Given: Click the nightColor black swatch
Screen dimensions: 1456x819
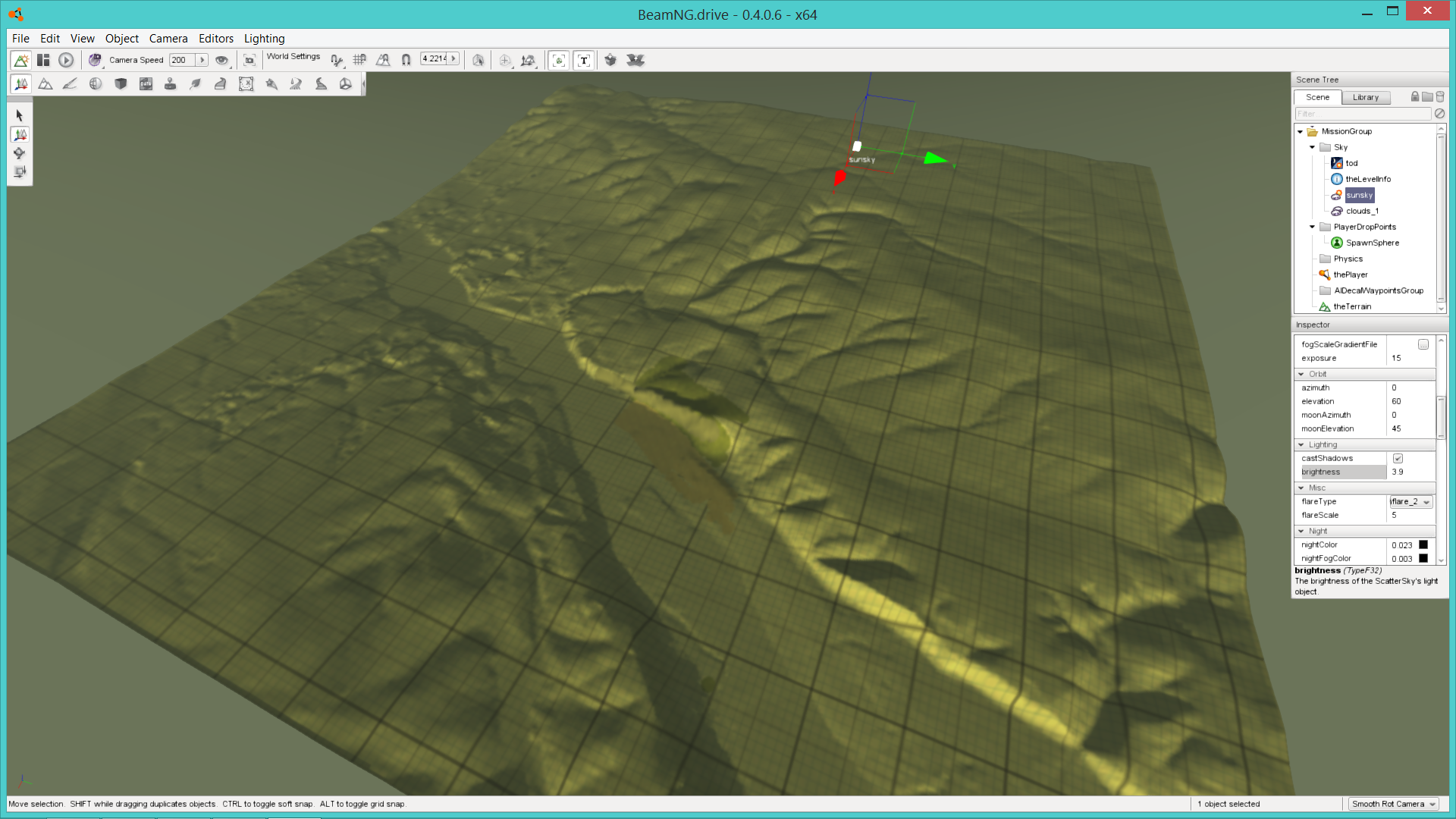Looking at the screenshot, I should [x=1423, y=545].
